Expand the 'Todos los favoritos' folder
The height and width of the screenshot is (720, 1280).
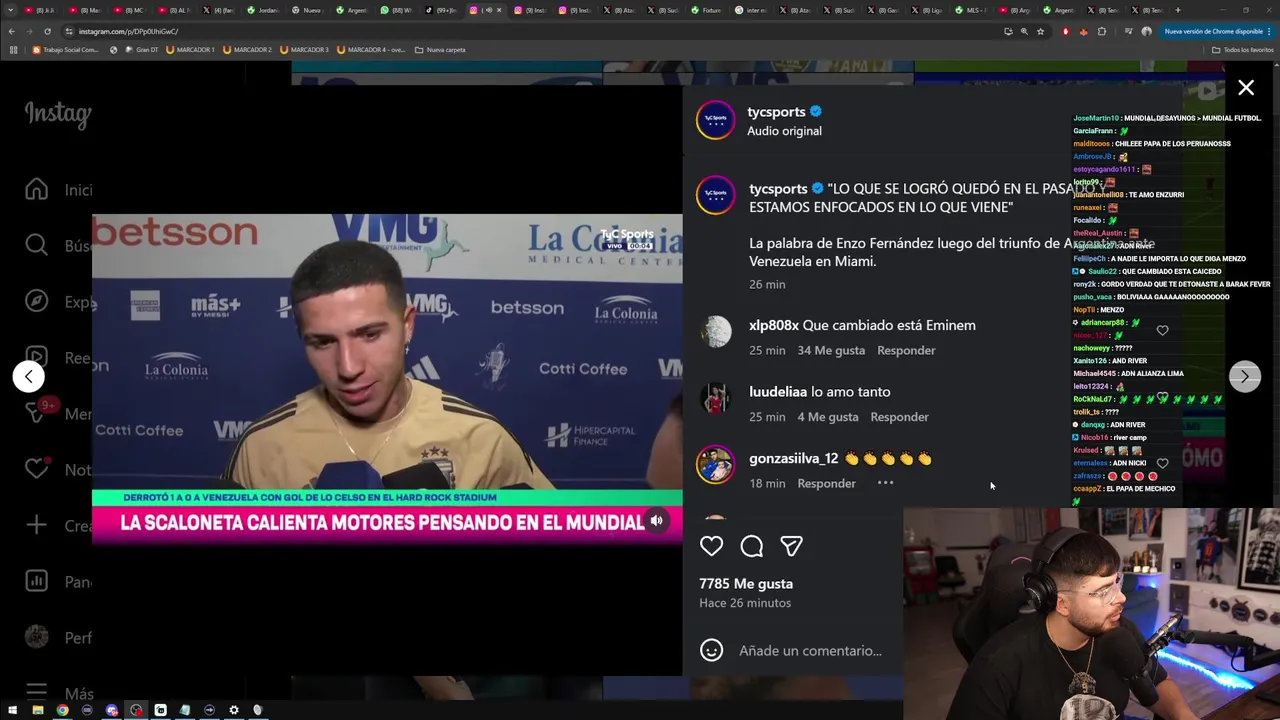click(1243, 49)
